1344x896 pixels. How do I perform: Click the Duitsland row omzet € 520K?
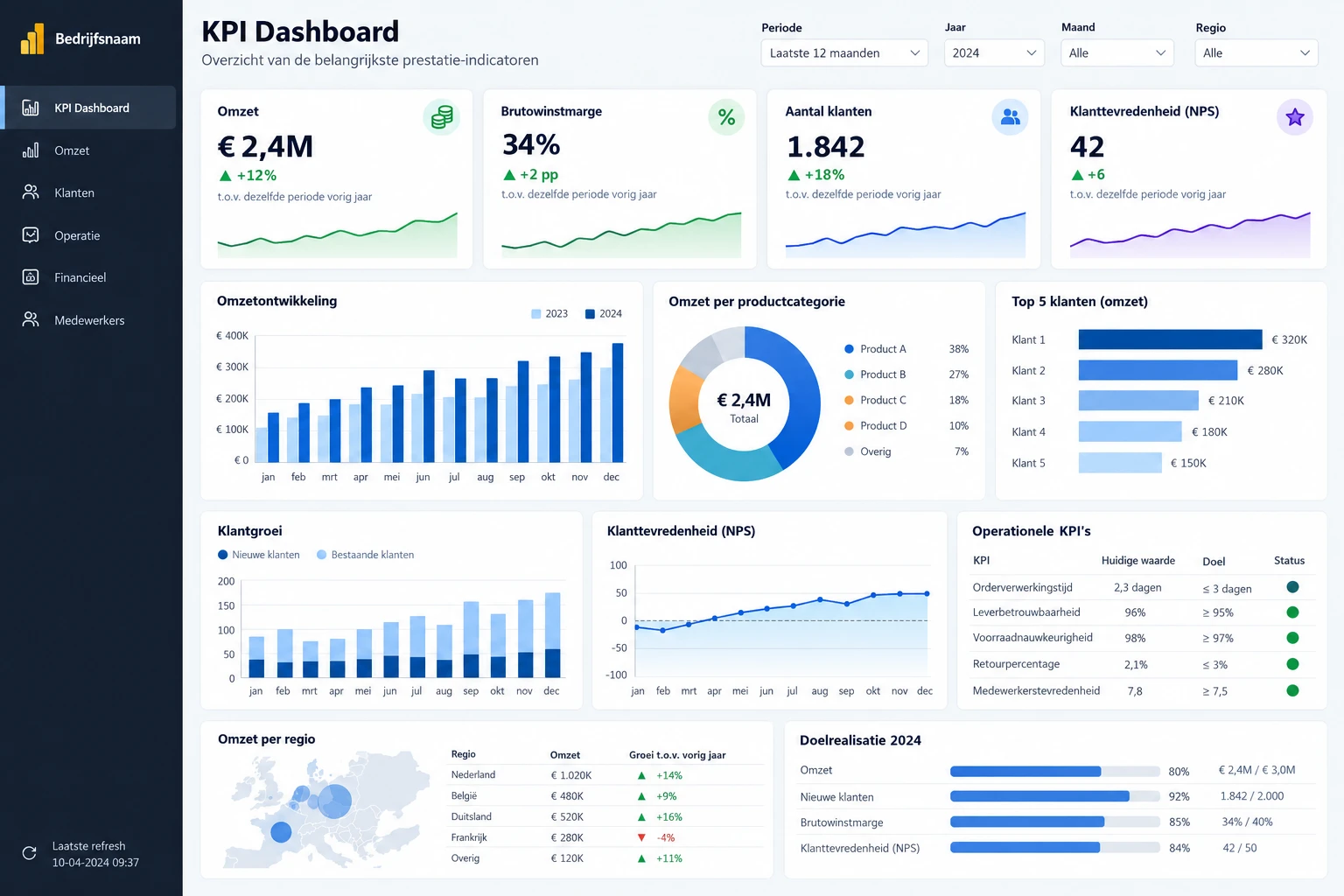pyautogui.click(x=567, y=816)
